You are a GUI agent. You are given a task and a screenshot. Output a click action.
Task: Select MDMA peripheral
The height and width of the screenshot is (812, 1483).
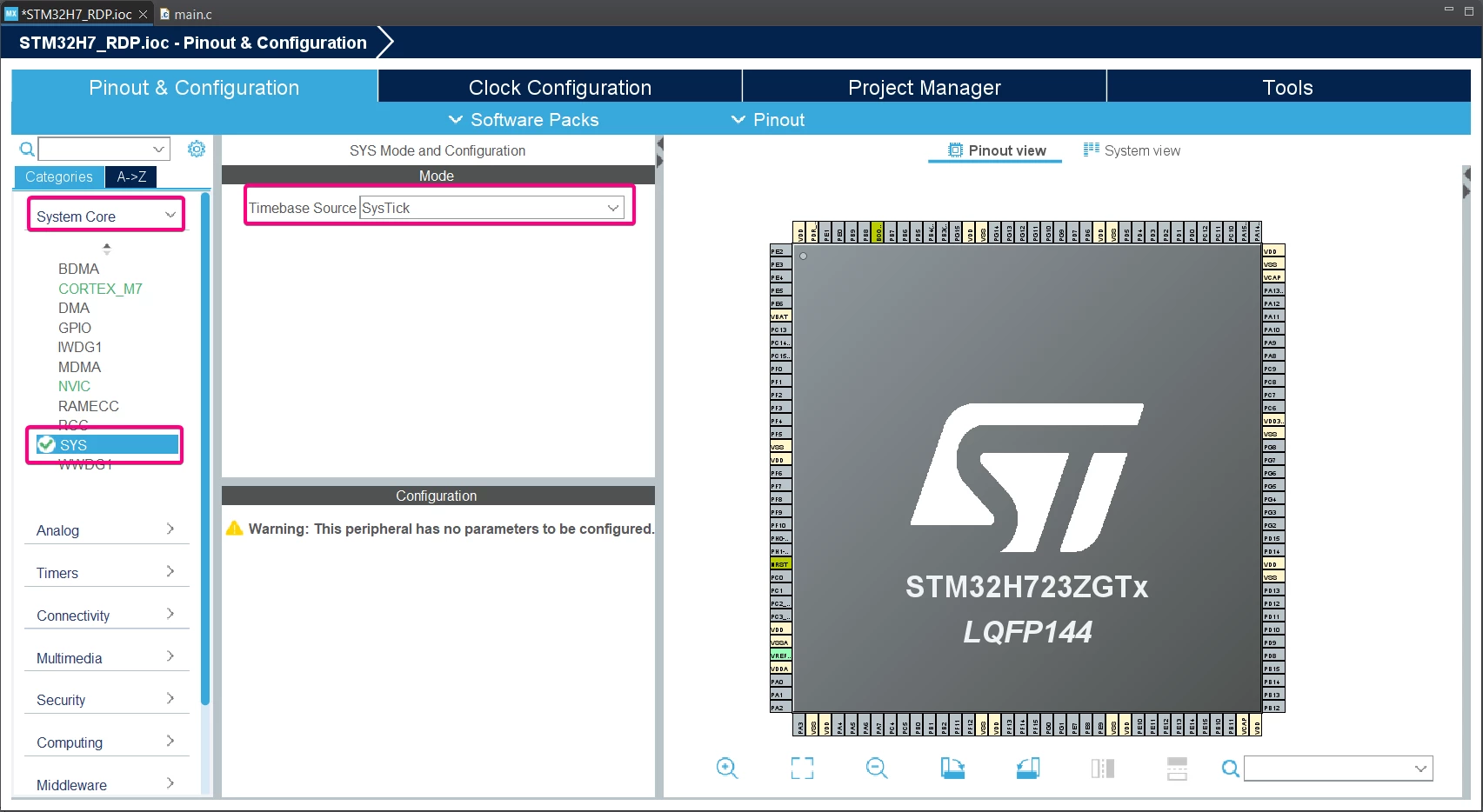(x=79, y=367)
